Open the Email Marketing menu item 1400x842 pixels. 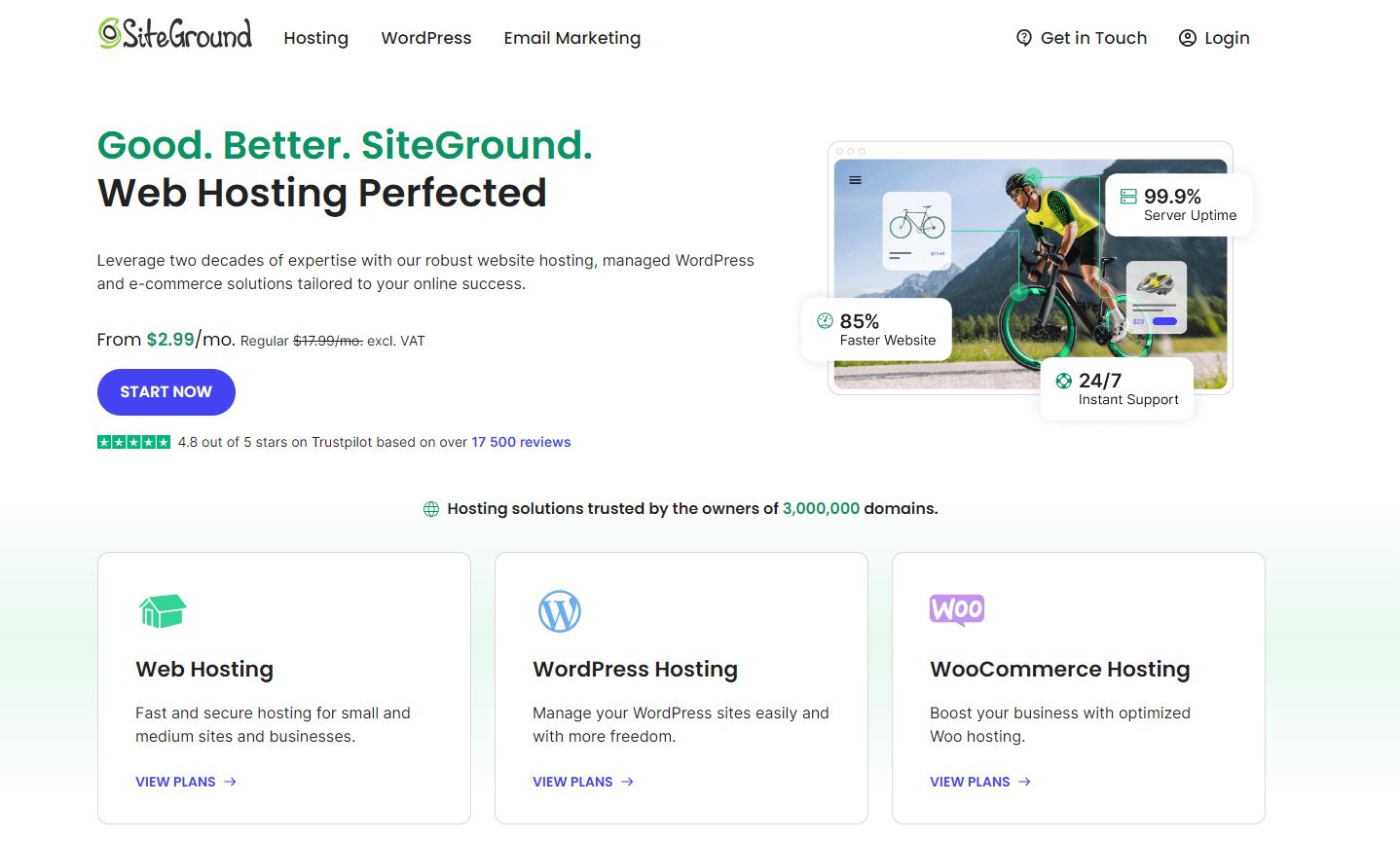click(571, 38)
